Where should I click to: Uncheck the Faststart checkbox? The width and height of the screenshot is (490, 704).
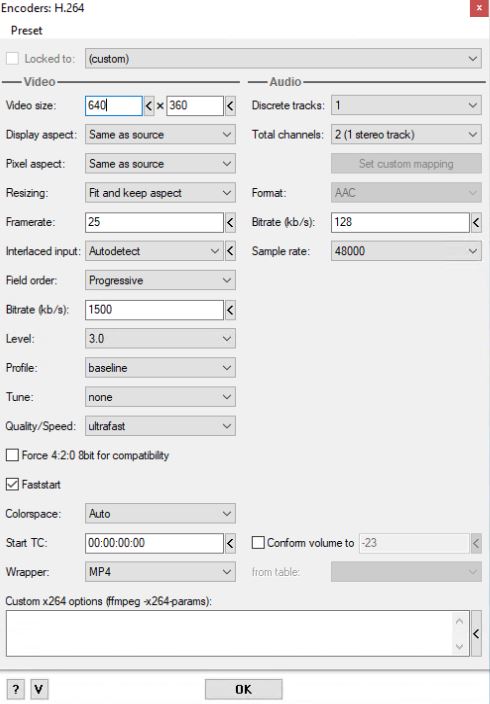[12, 484]
